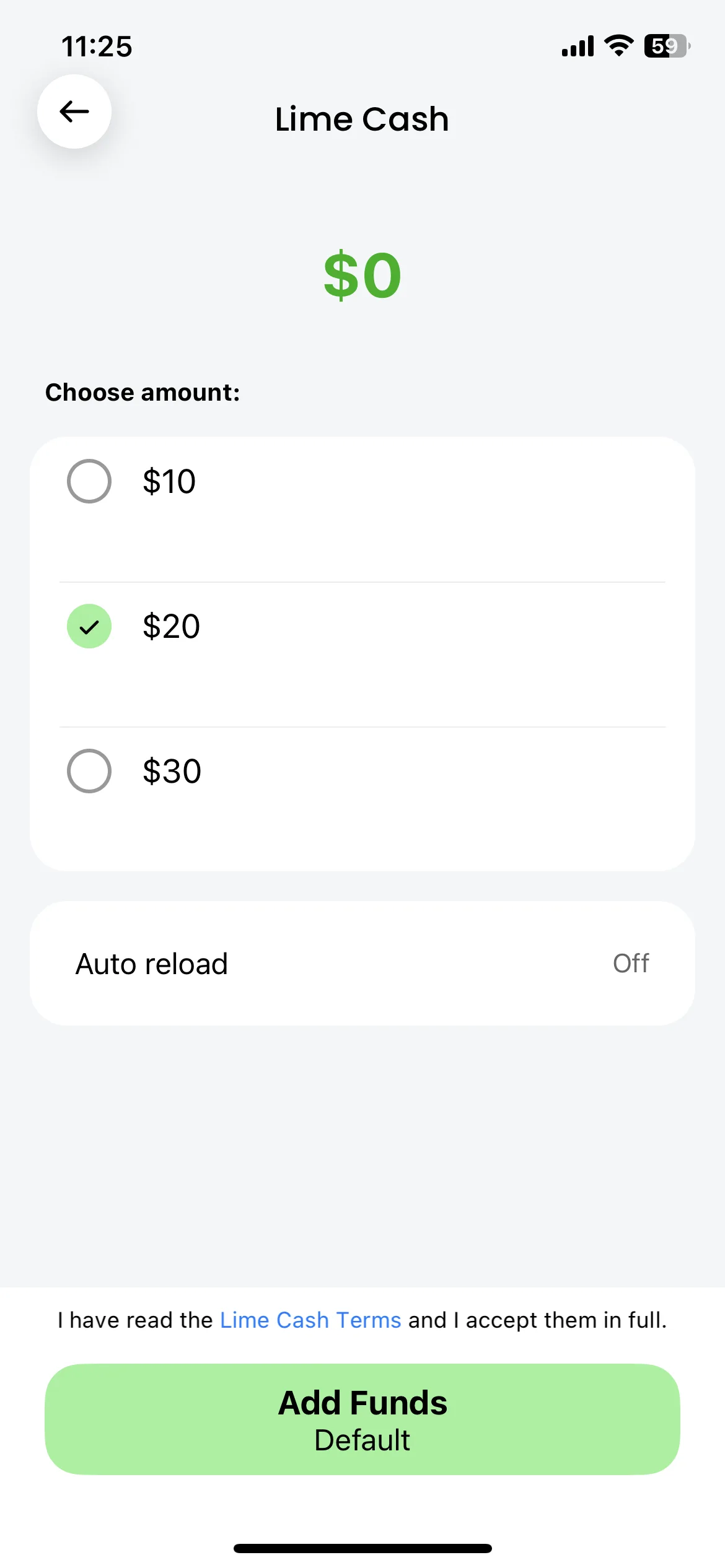Tap the Default payment method label
Viewport: 725px width, 1568px height.
362,1440
